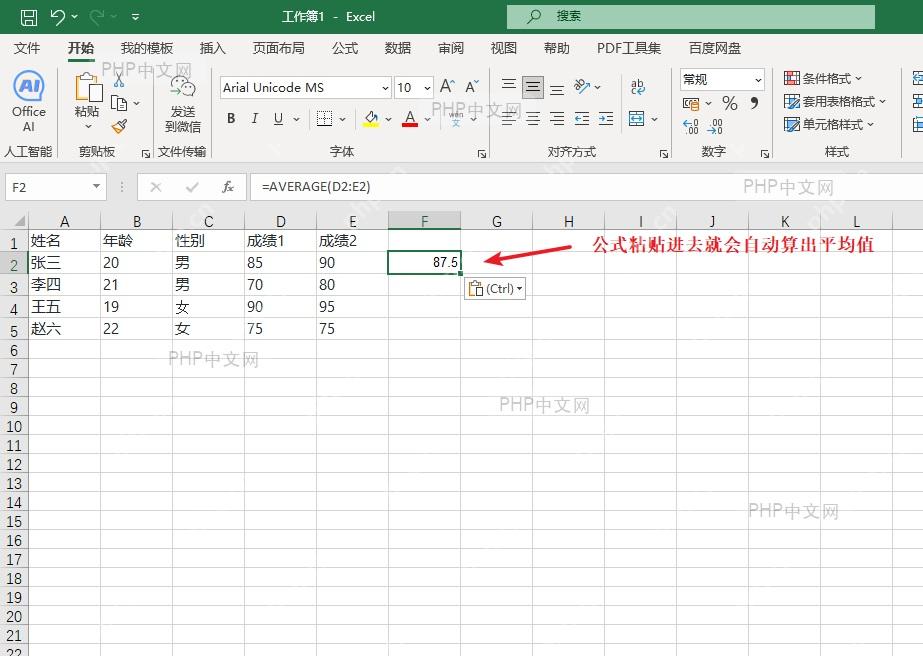Increase the indent
The image size is (923, 656).
coord(606,119)
